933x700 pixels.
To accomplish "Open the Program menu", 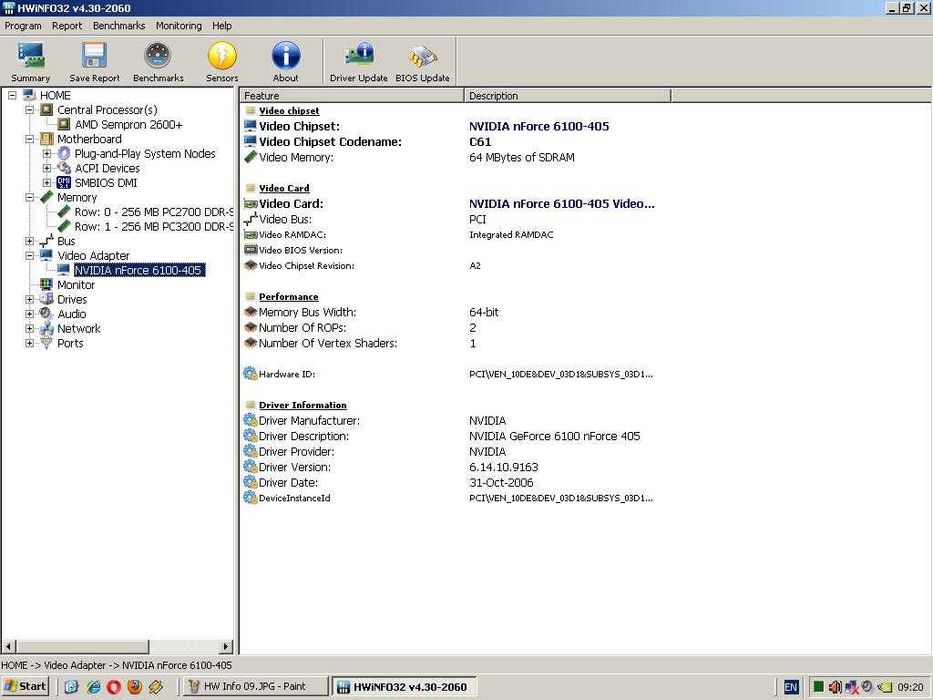I will click(23, 26).
